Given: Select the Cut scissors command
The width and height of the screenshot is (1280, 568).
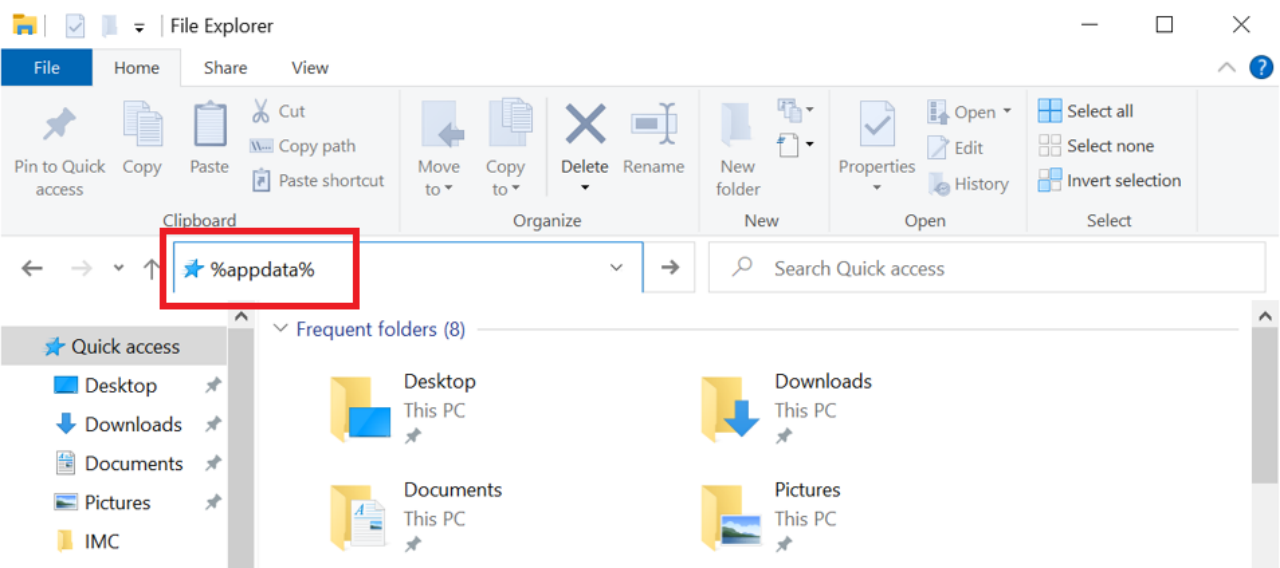Looking at the screenshot, I should (278, 110).
